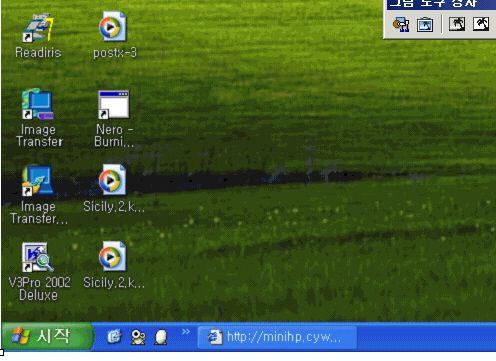Click the white egg icon in Quick Launch
Image resolution: width=496 pixels, height=361 pixels.
(161, 337)
